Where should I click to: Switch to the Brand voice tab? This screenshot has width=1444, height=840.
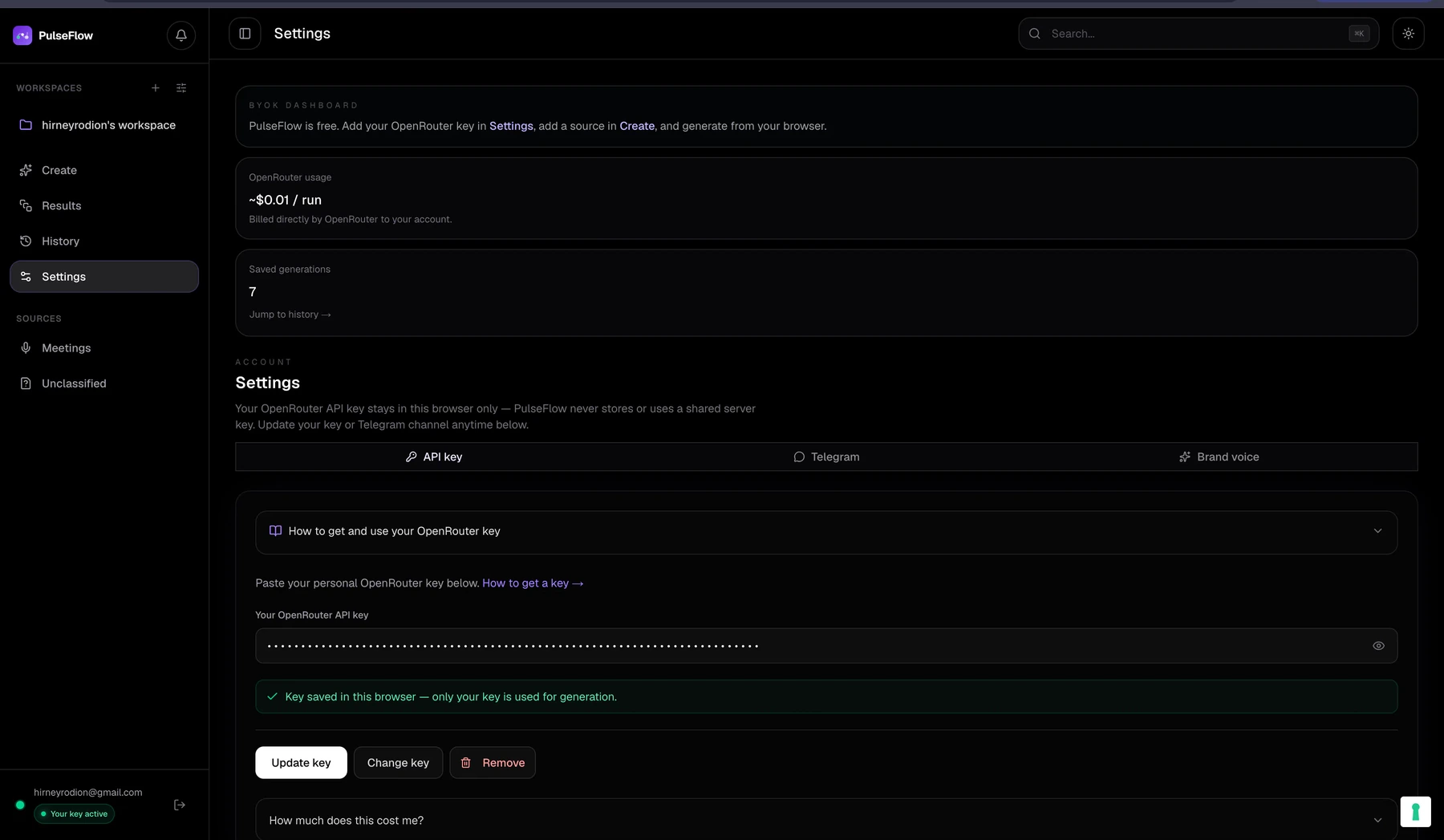tap(1219, 457)
